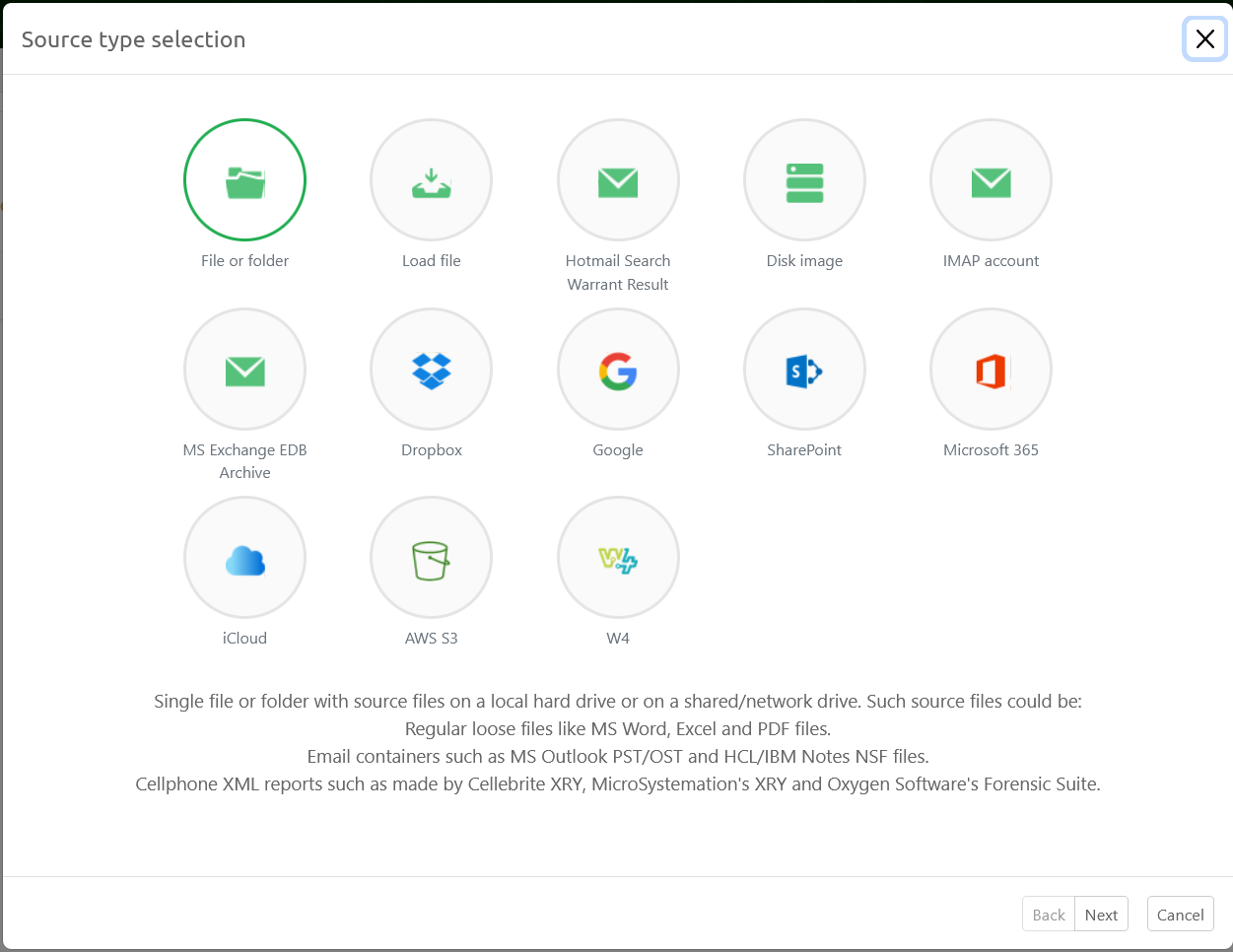Screen dimensions: 1233x952
Task: Select the Disk image source icon
Action: click(804, 180)
